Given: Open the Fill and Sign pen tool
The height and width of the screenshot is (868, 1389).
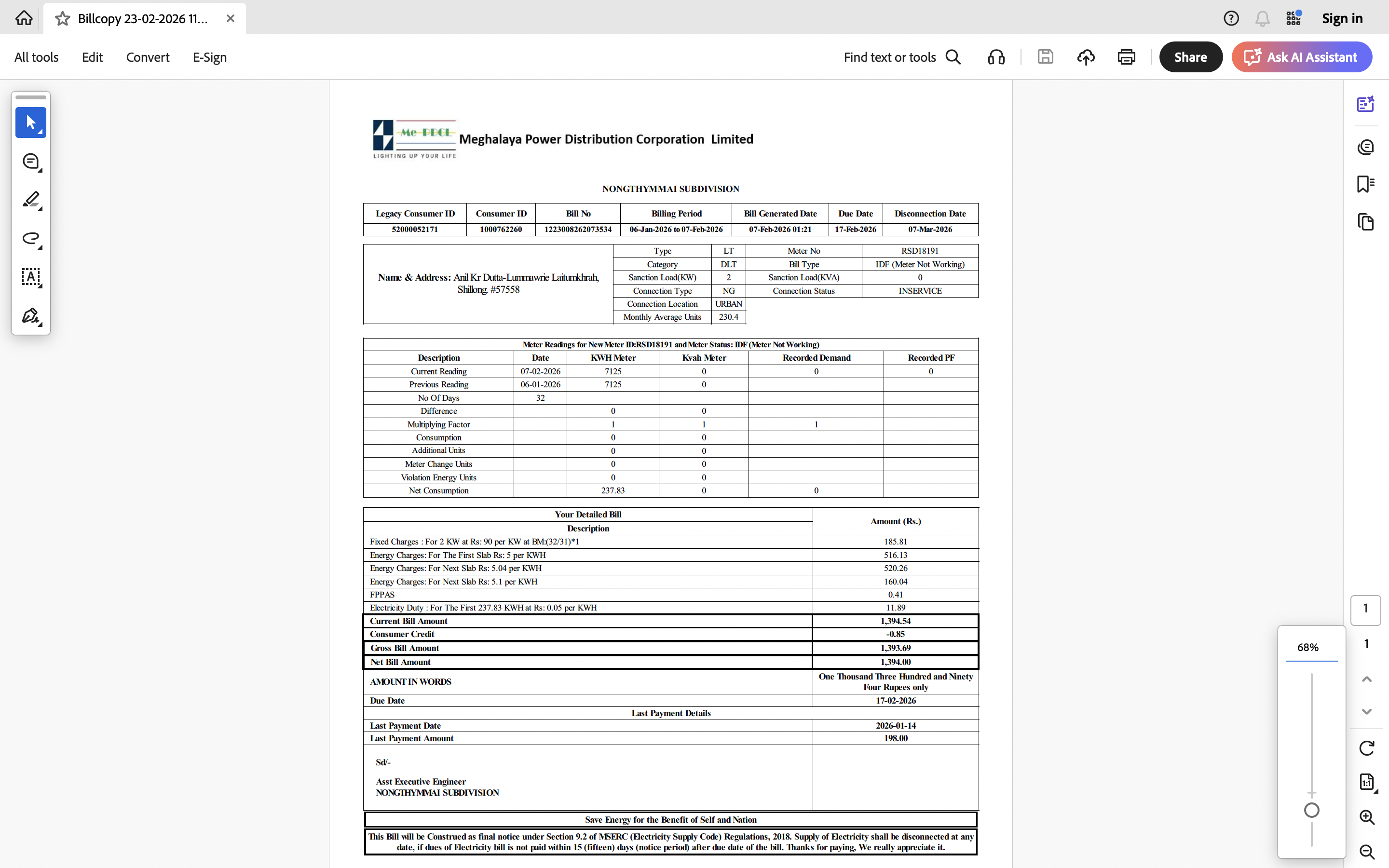Looking at the screenshot, I should 30,316.
